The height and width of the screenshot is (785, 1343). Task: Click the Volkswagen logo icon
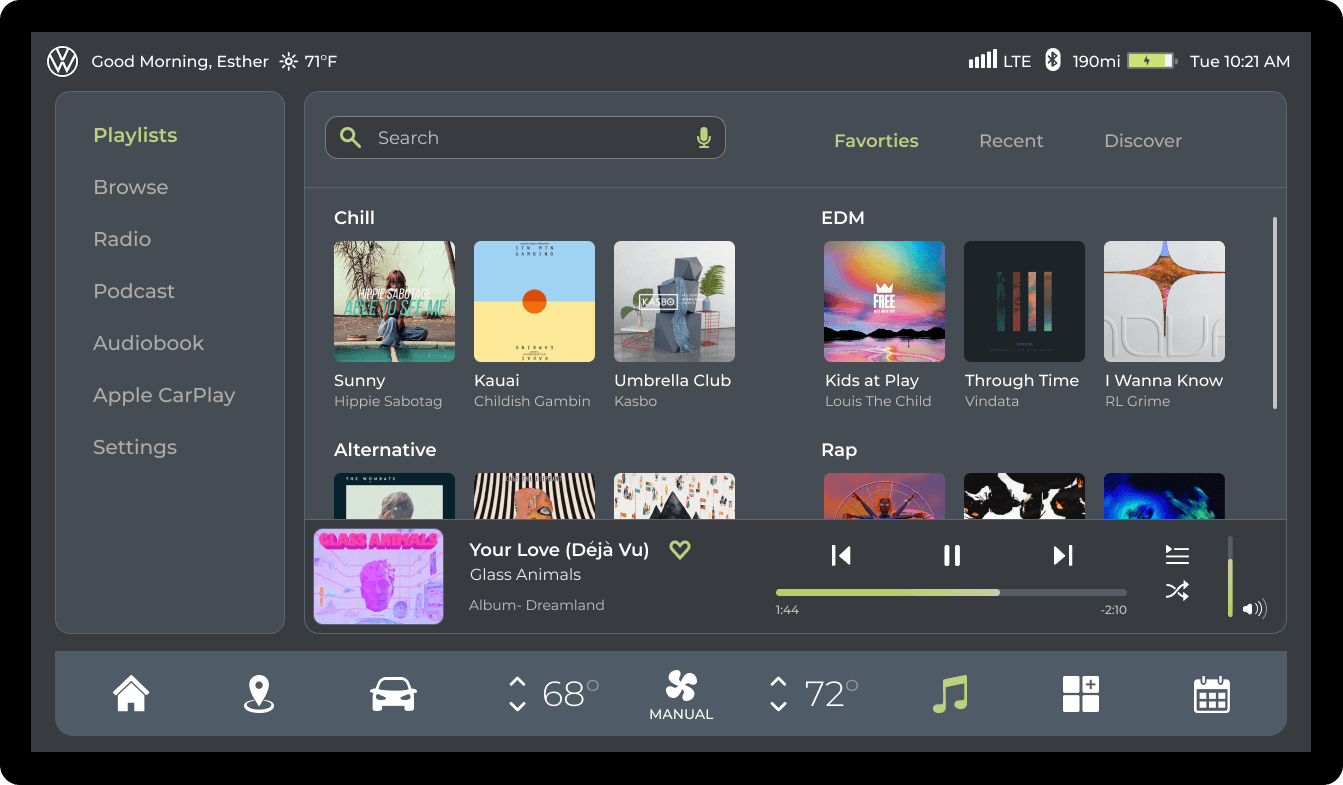click(x=62, y=61)
